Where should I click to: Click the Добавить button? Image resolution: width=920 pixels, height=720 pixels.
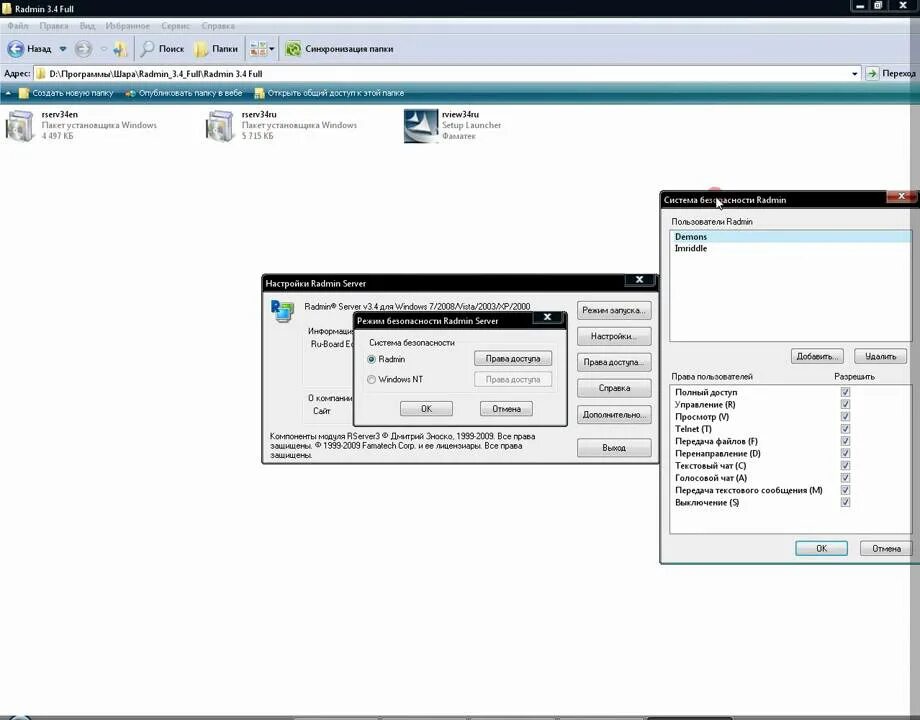817,356
